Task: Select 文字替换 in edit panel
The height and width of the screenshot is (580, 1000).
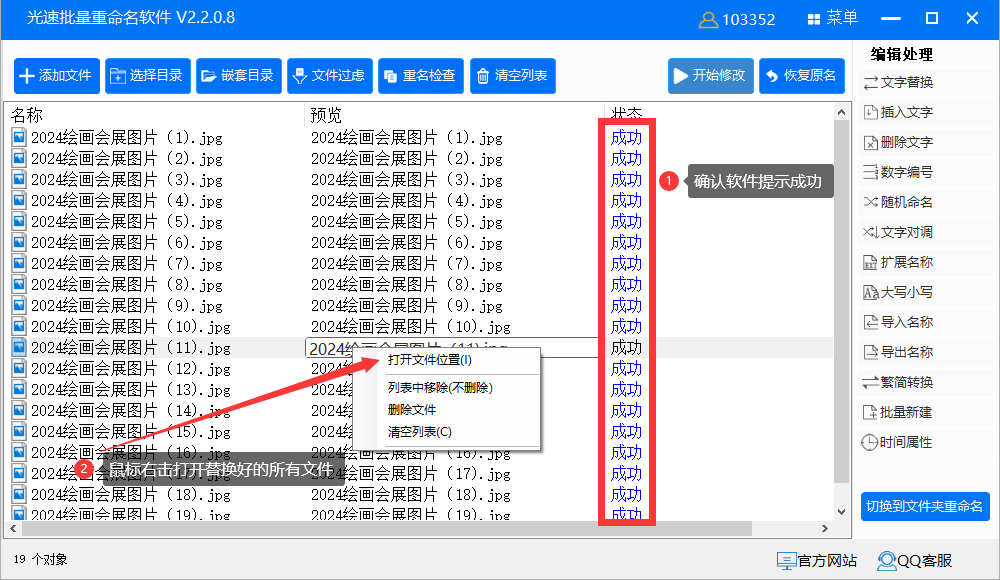Action: pyautogui.click(x=899, y=82)
